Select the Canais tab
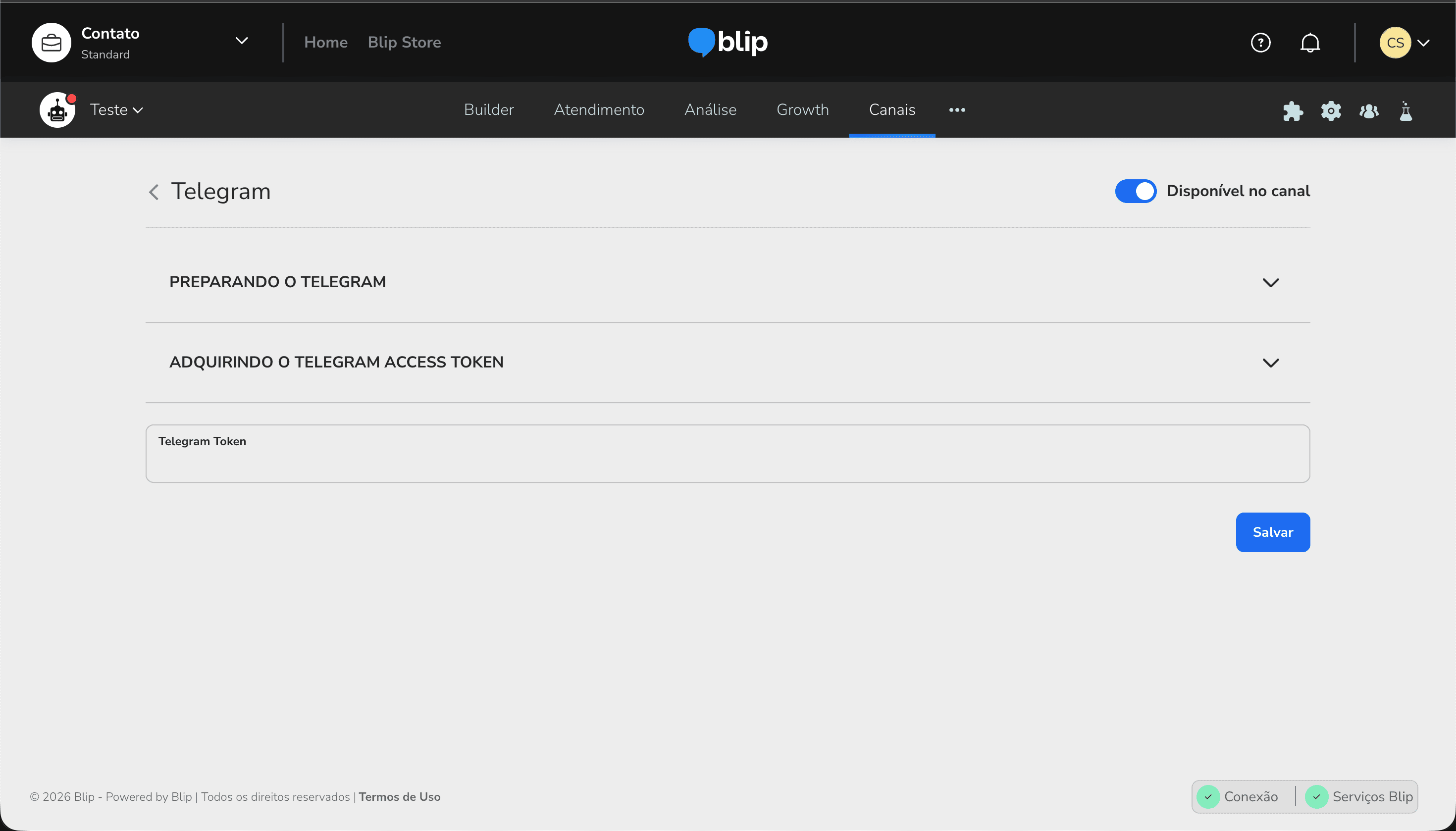 (892, 109)
